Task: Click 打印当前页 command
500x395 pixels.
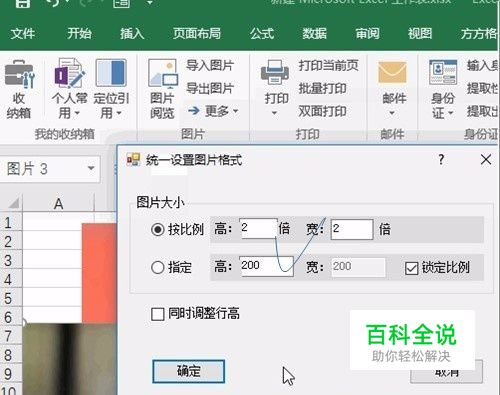Action: point(328,65)
